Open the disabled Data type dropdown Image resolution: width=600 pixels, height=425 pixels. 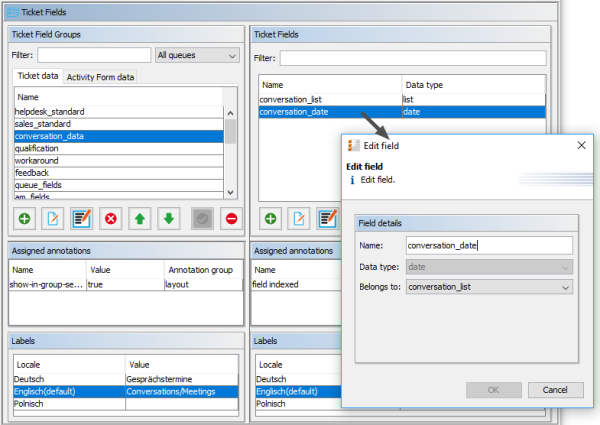coord(490,266)
